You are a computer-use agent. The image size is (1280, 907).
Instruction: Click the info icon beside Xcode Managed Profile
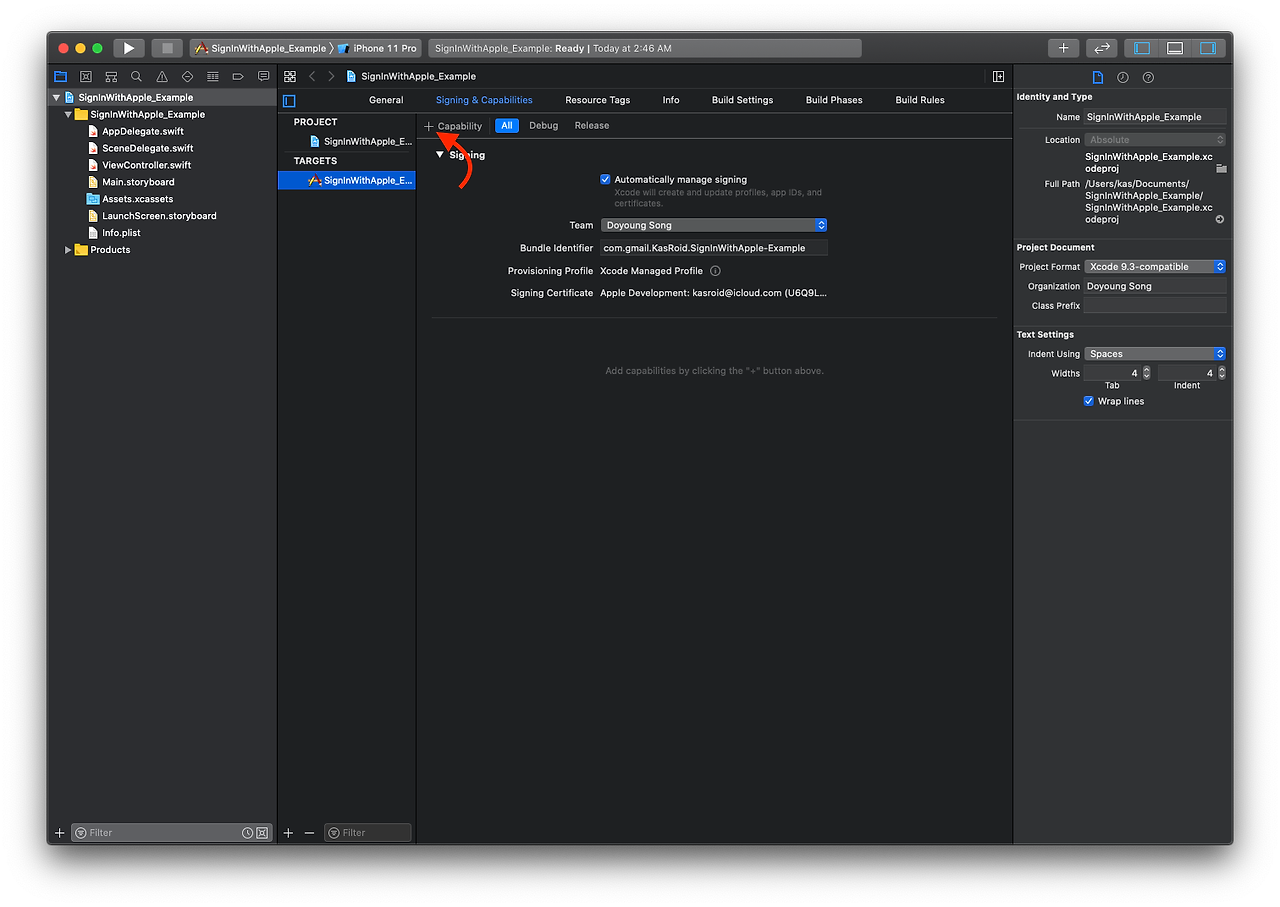coord(715,271)
